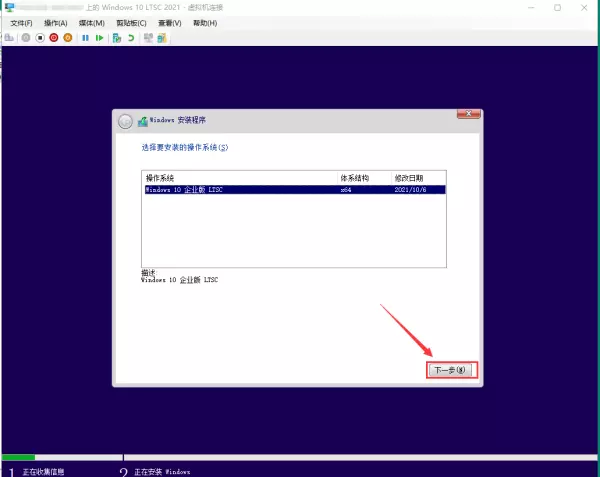Click the colored toolbar icon after enhanced session
Viewport: 600px width, 477px height.
(162, 38)
